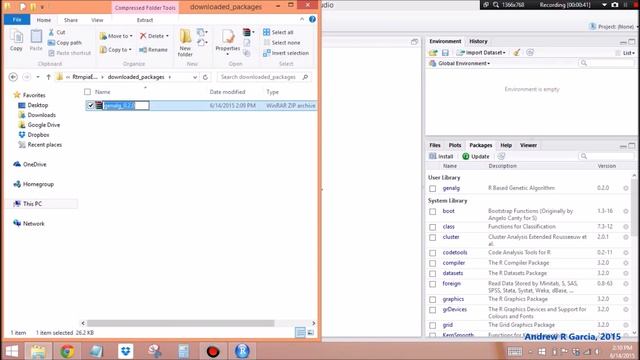The width and height of the screenshot is (640, 360).
Task: Click save workspace icon in Environment pane
Action: (445, 53)
